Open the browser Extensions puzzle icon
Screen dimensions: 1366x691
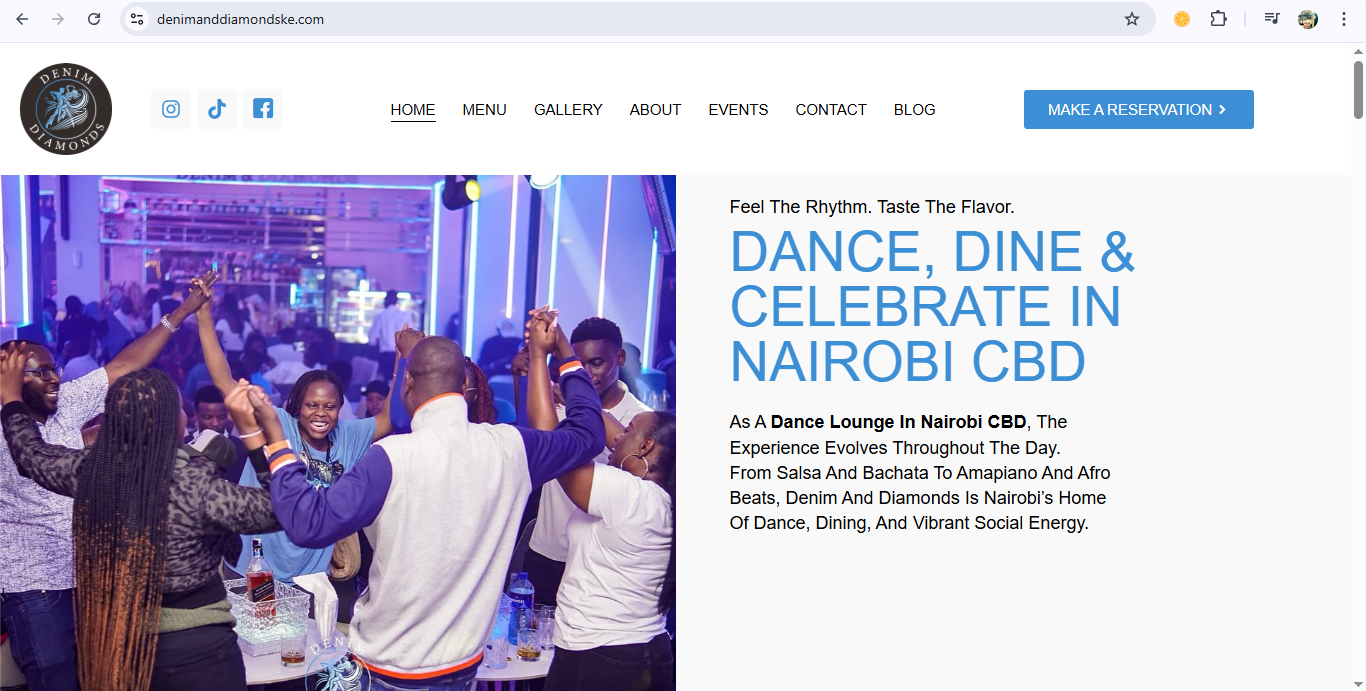pyautogui.click(x=1218, y=19)
